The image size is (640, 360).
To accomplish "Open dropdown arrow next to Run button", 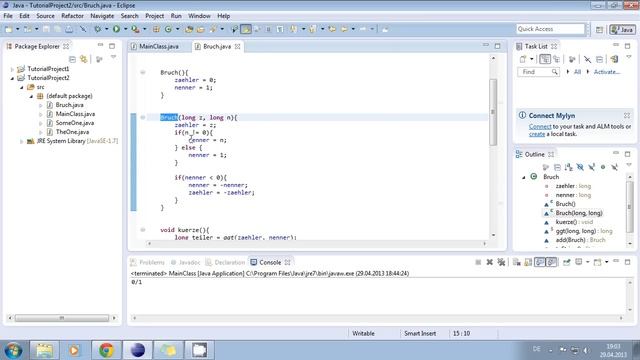I will click(x=125, y=29).
